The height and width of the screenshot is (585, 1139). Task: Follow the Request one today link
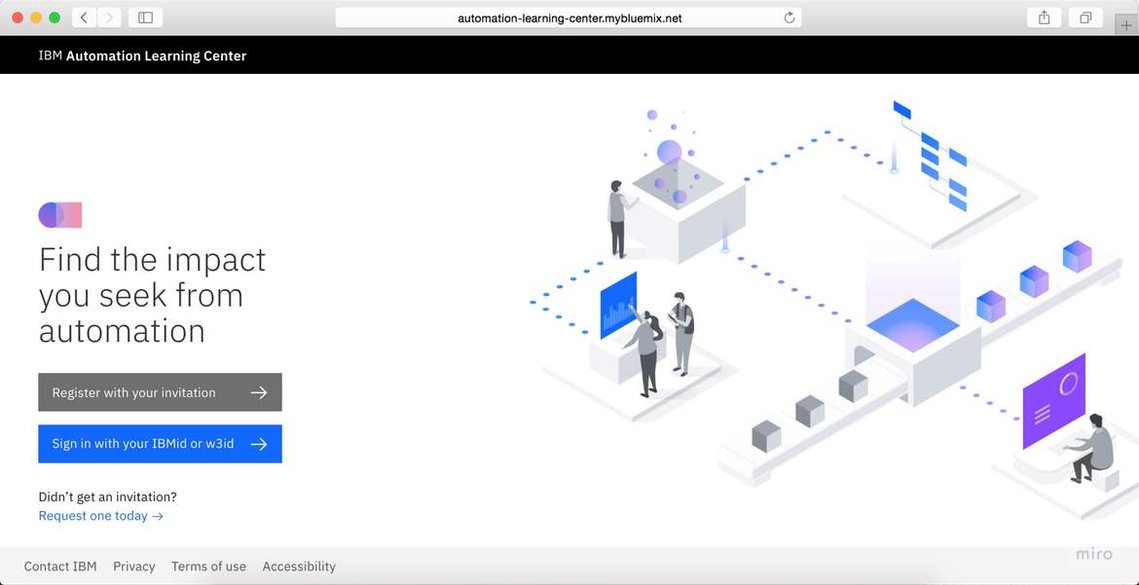[101, 516]
